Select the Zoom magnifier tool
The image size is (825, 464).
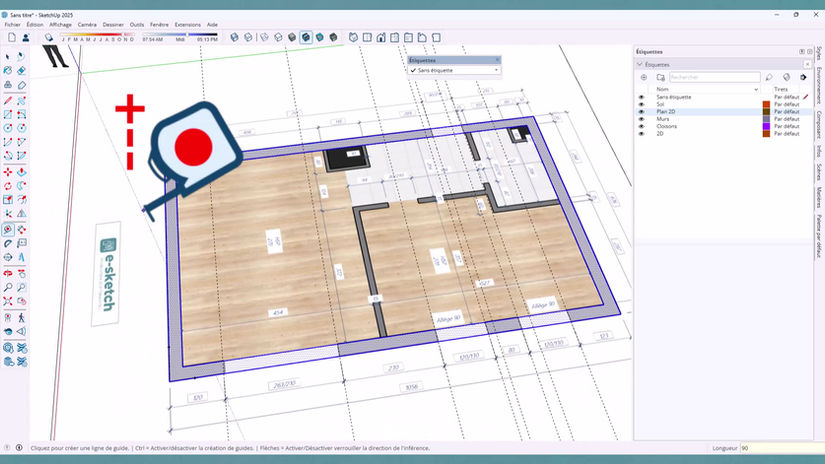click(8, 287)
